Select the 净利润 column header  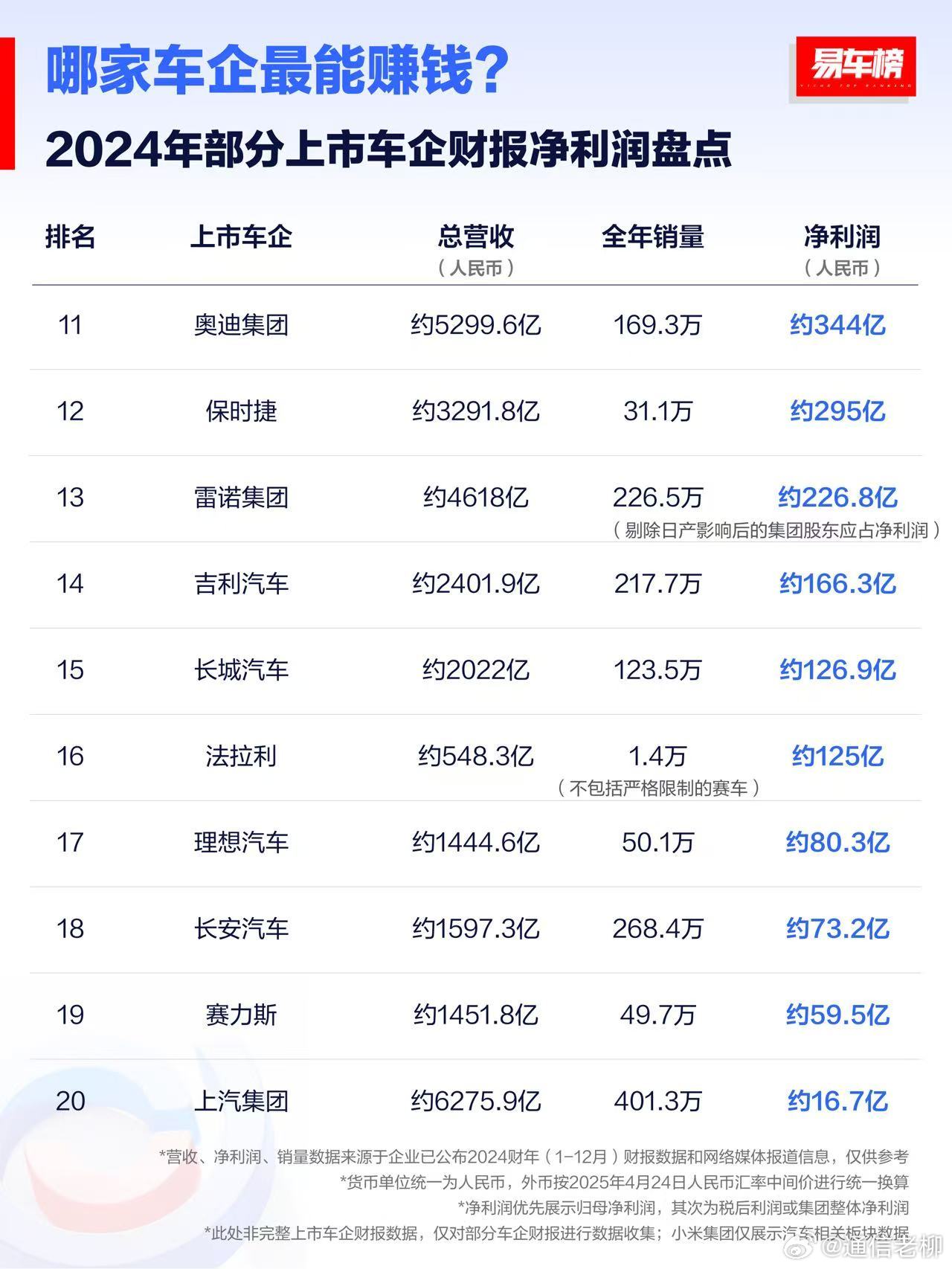[x=842, y=237]
